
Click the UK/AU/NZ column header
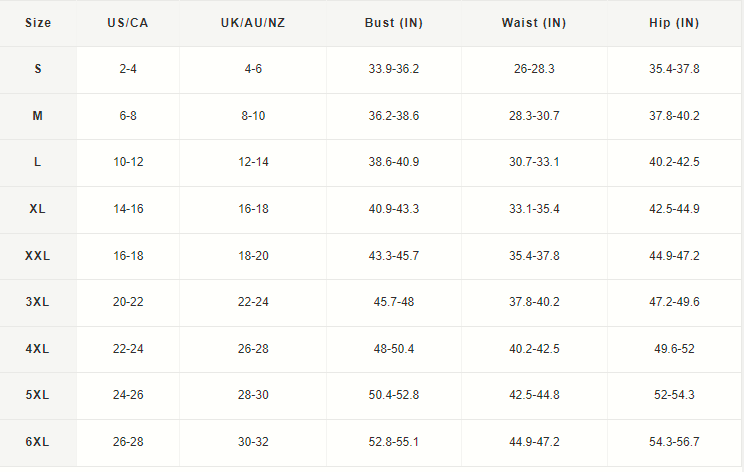tap(252, 23)
